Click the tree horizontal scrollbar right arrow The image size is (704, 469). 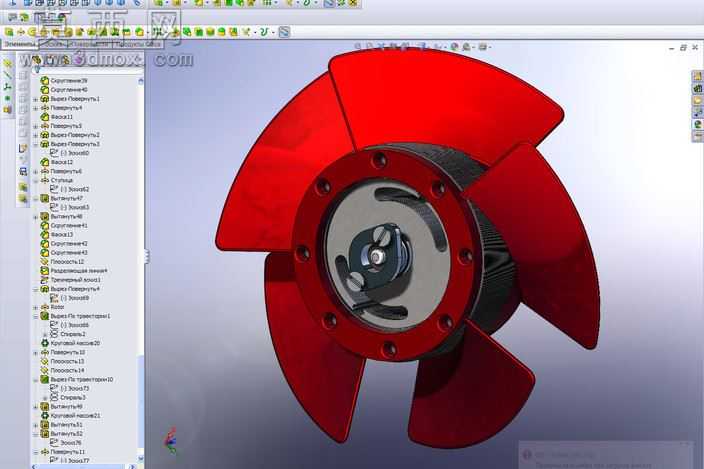[x=132, y=466]
